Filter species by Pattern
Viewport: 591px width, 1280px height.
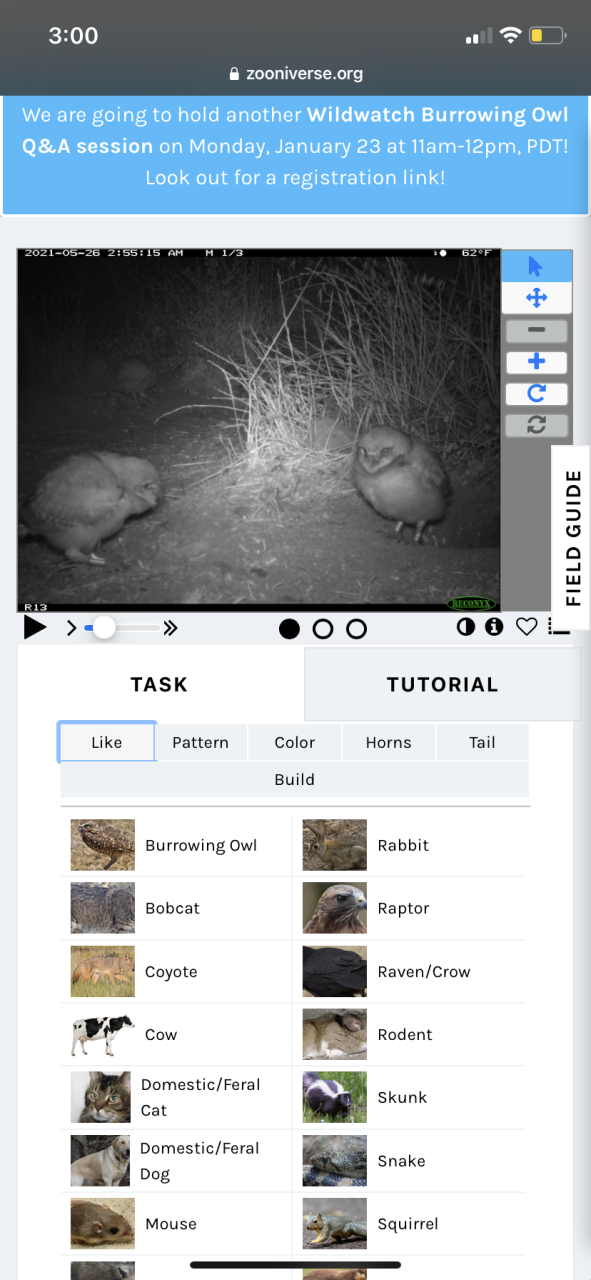[x=200, y=742]
